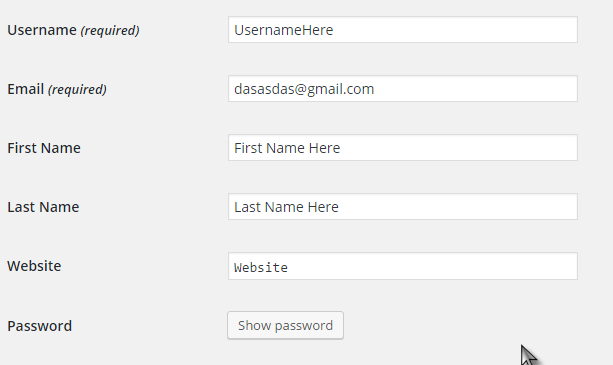Screen dimensions: 613x365
Task: Place cursor in the "UsernameHere" text
Action: (x=283, y=30)
